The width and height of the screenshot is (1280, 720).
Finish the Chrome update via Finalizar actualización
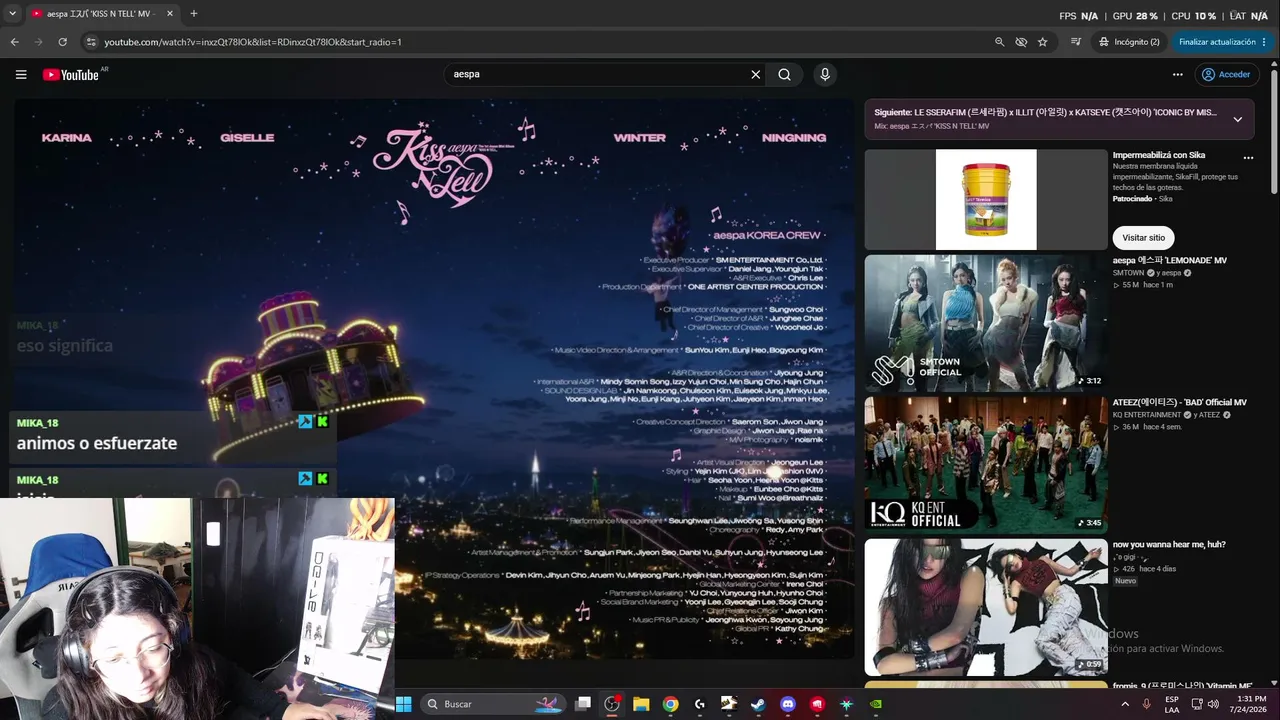[1222, 42]
